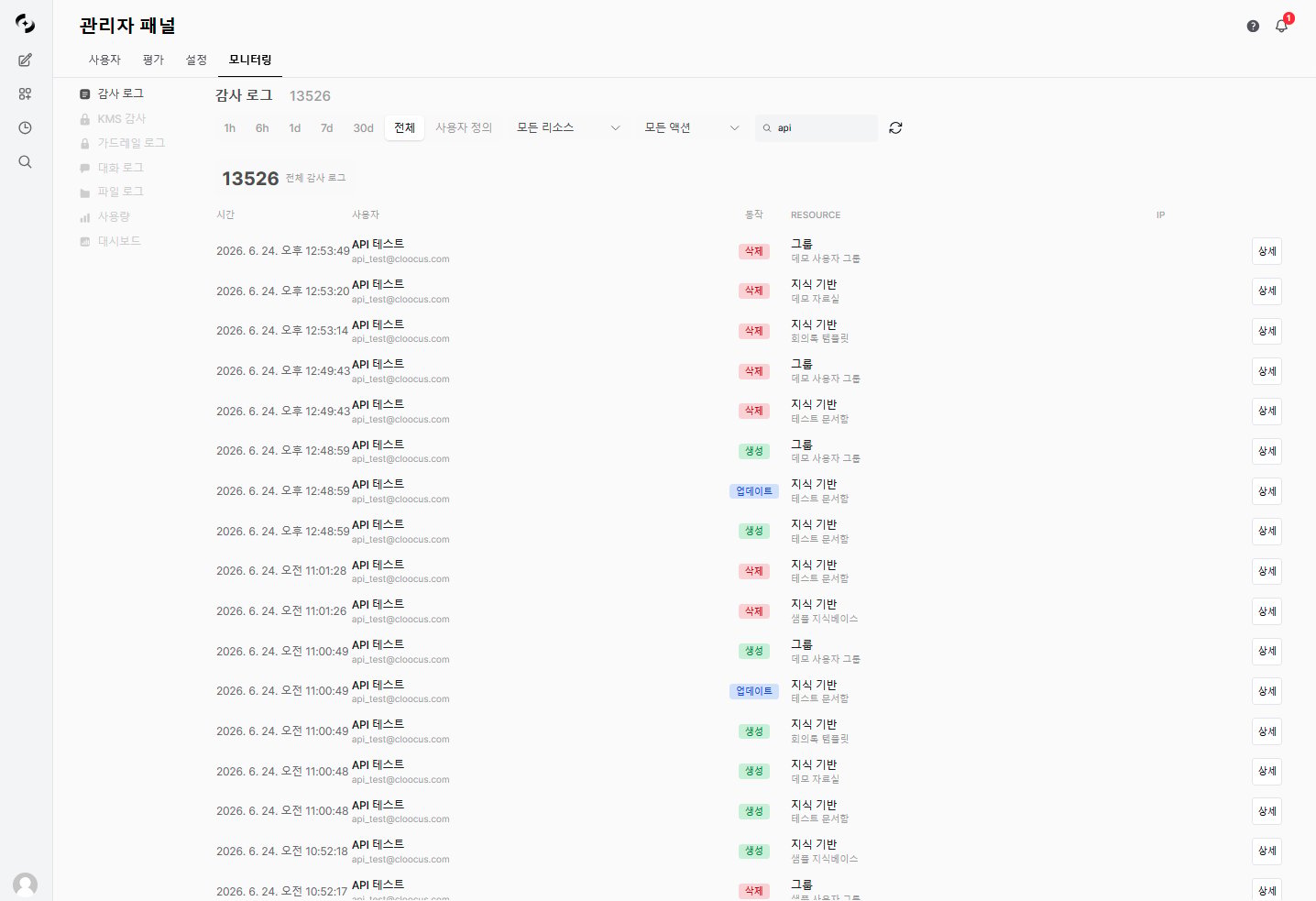Open 상세 for the 11:01:26 log

(x=1267, y=611)
